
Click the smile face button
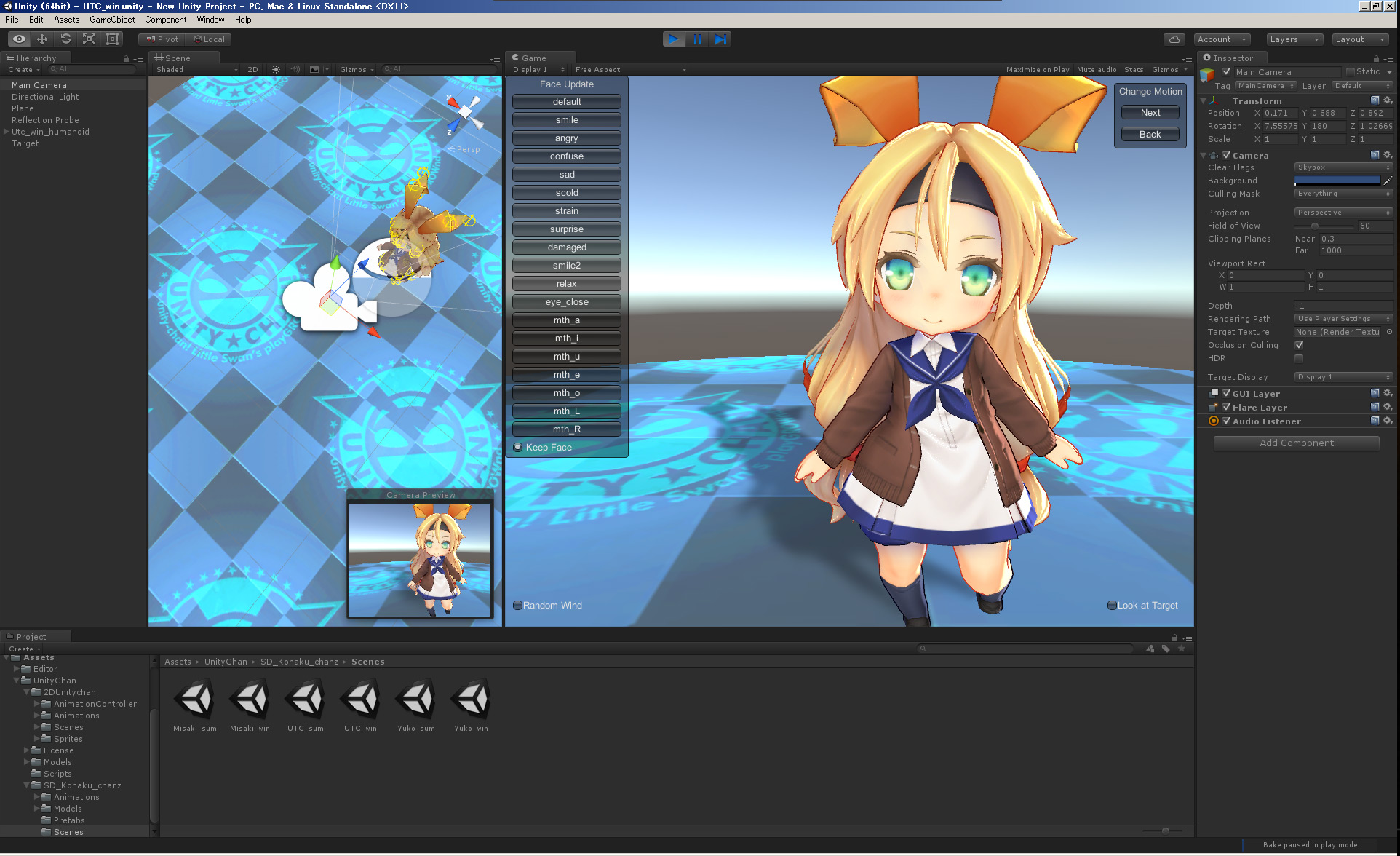[x=567, y=120]
